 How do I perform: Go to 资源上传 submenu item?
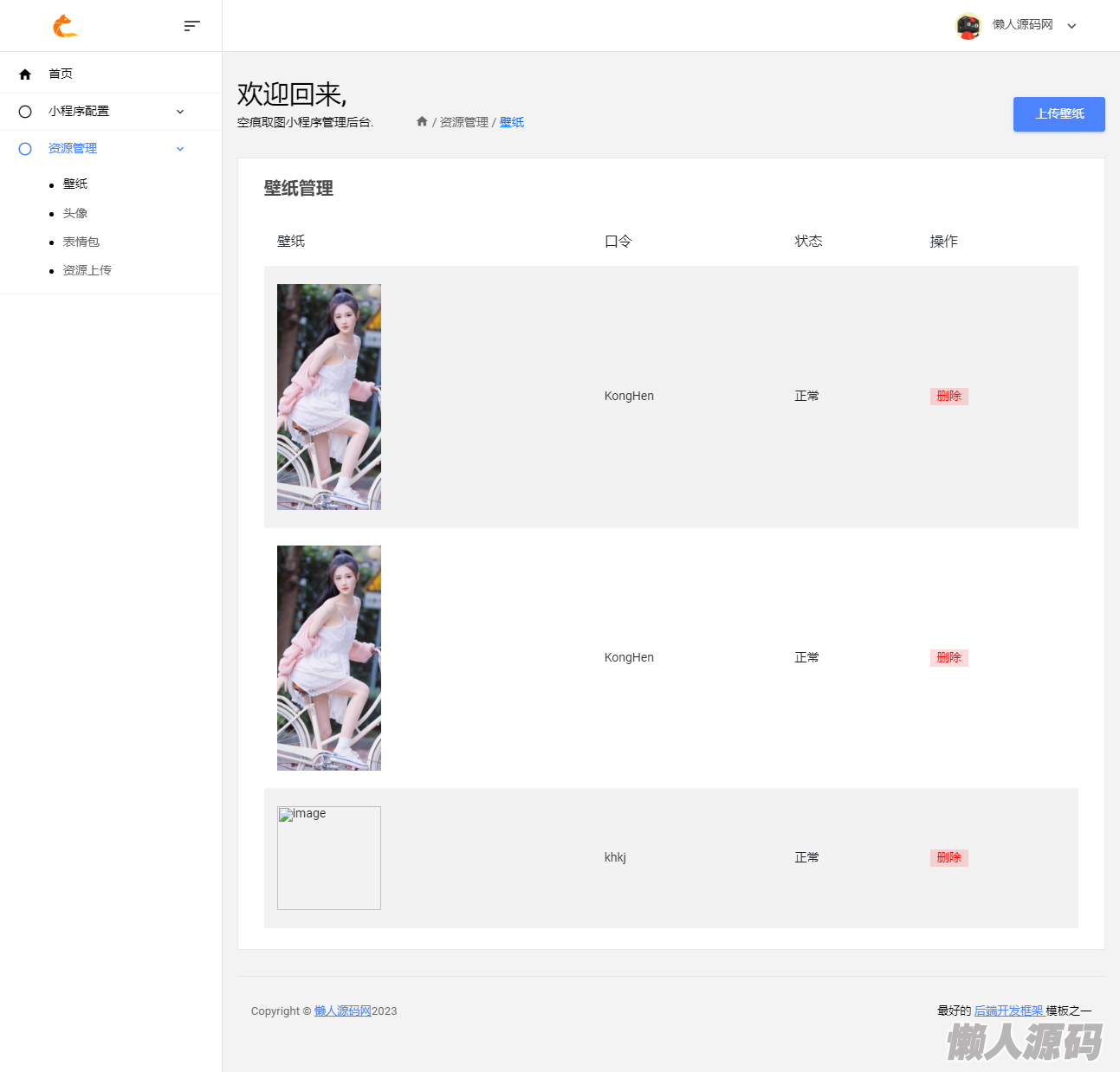pos(87,270)
